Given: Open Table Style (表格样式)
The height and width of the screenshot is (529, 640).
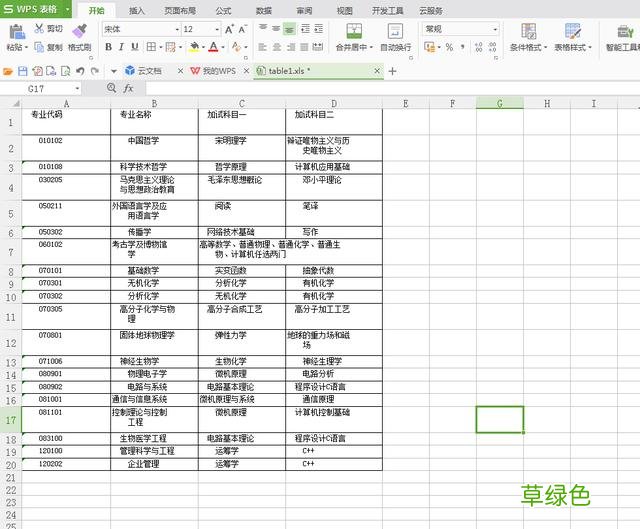Looking at the screenshot, I should pos(573,37).
